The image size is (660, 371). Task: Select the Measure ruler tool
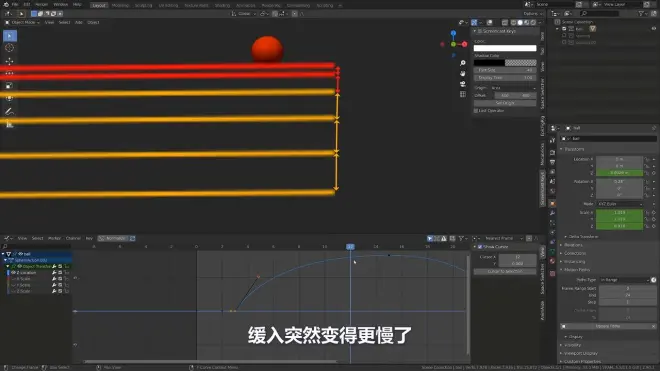click(9, 124)
